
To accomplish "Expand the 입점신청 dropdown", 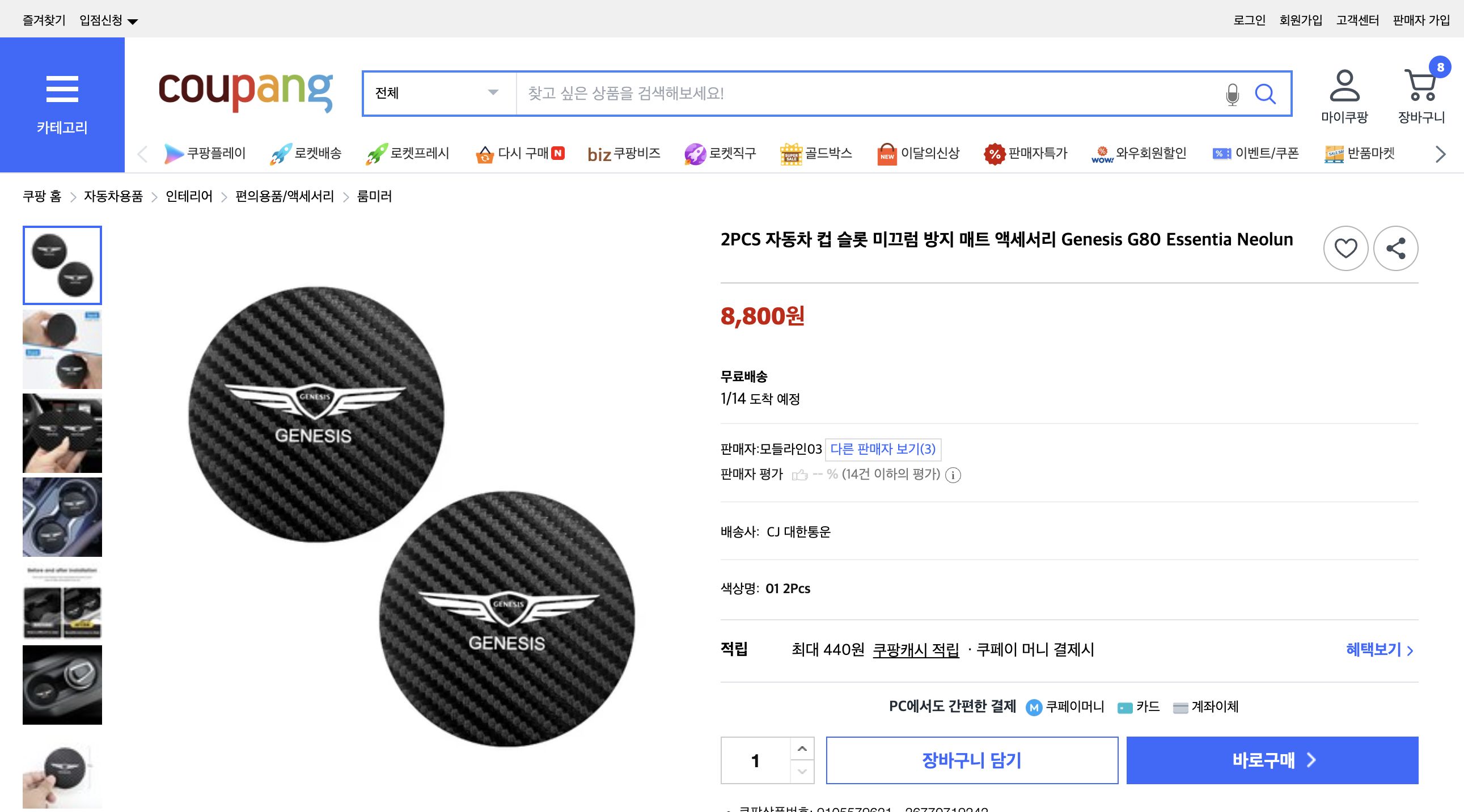I will [x=105, y=19].
